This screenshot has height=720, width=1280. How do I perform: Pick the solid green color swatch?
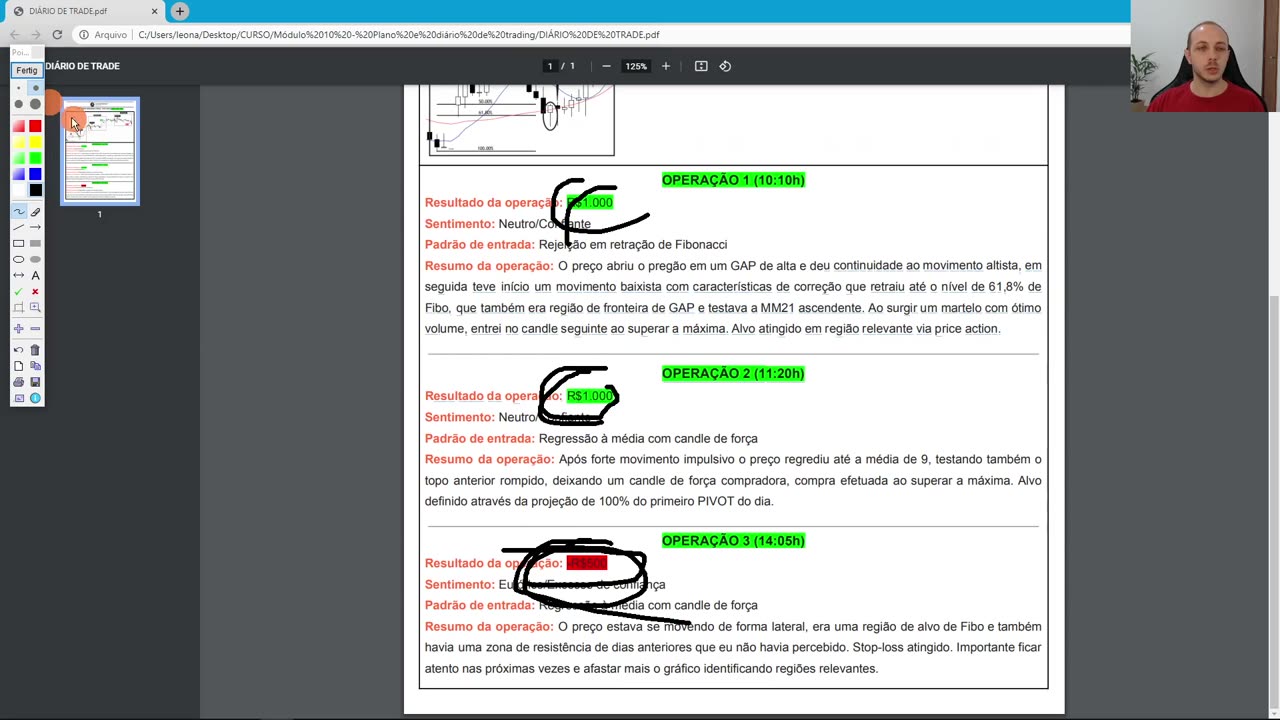click(x=35, y=158)
